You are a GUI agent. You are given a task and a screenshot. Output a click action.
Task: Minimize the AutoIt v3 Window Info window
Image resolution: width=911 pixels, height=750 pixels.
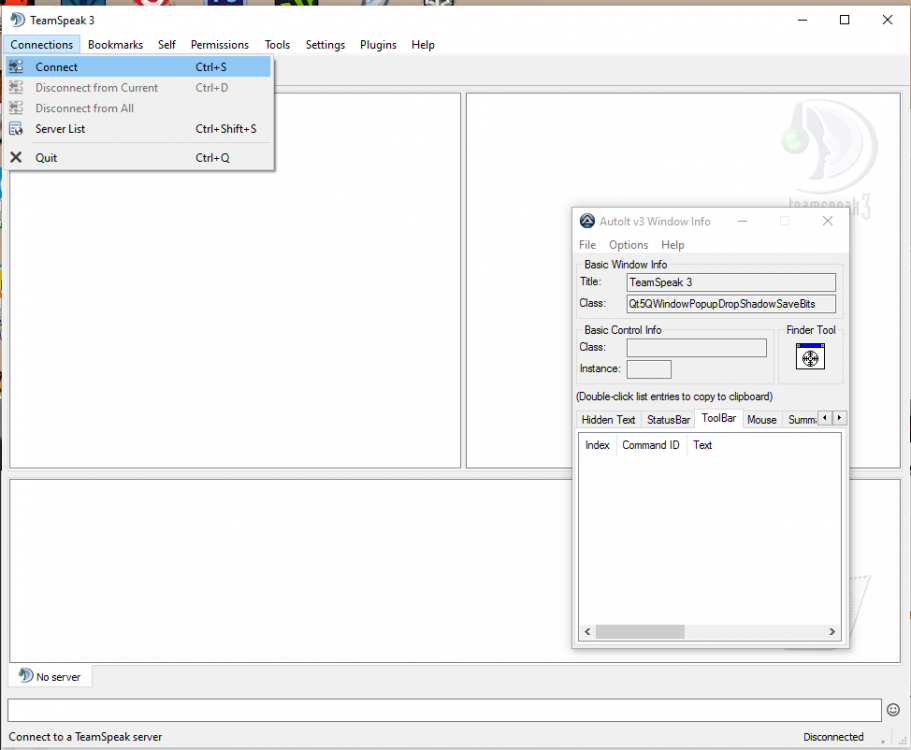(x=743, y=221)
